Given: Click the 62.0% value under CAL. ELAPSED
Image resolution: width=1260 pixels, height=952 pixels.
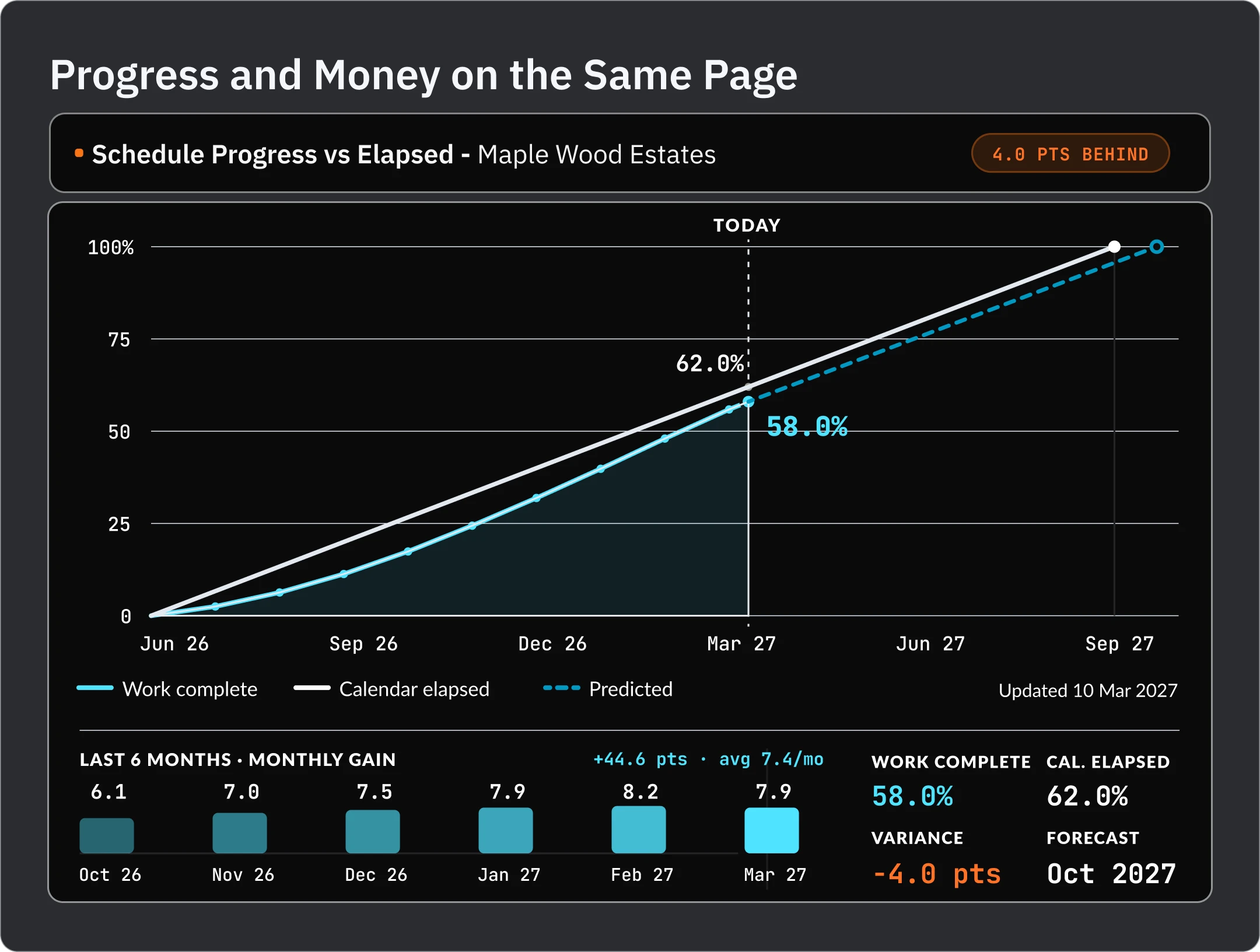Looking at the screenshot, I should [1087, 796].
